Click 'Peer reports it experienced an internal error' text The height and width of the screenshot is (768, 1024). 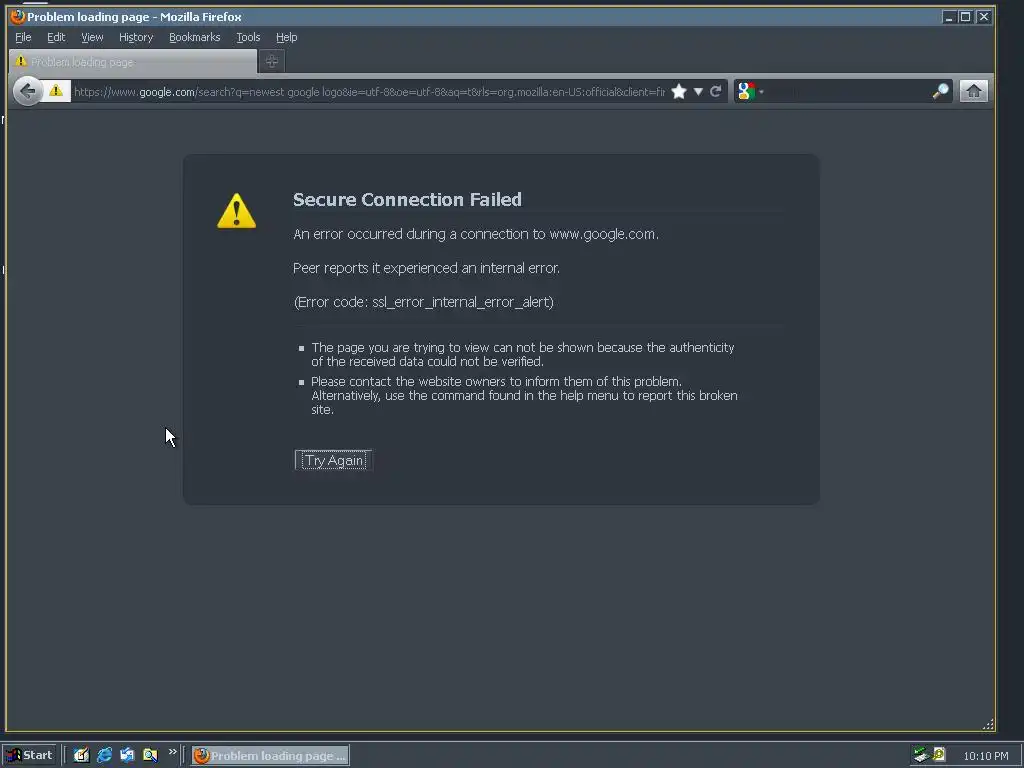click(x=426, y=268)
